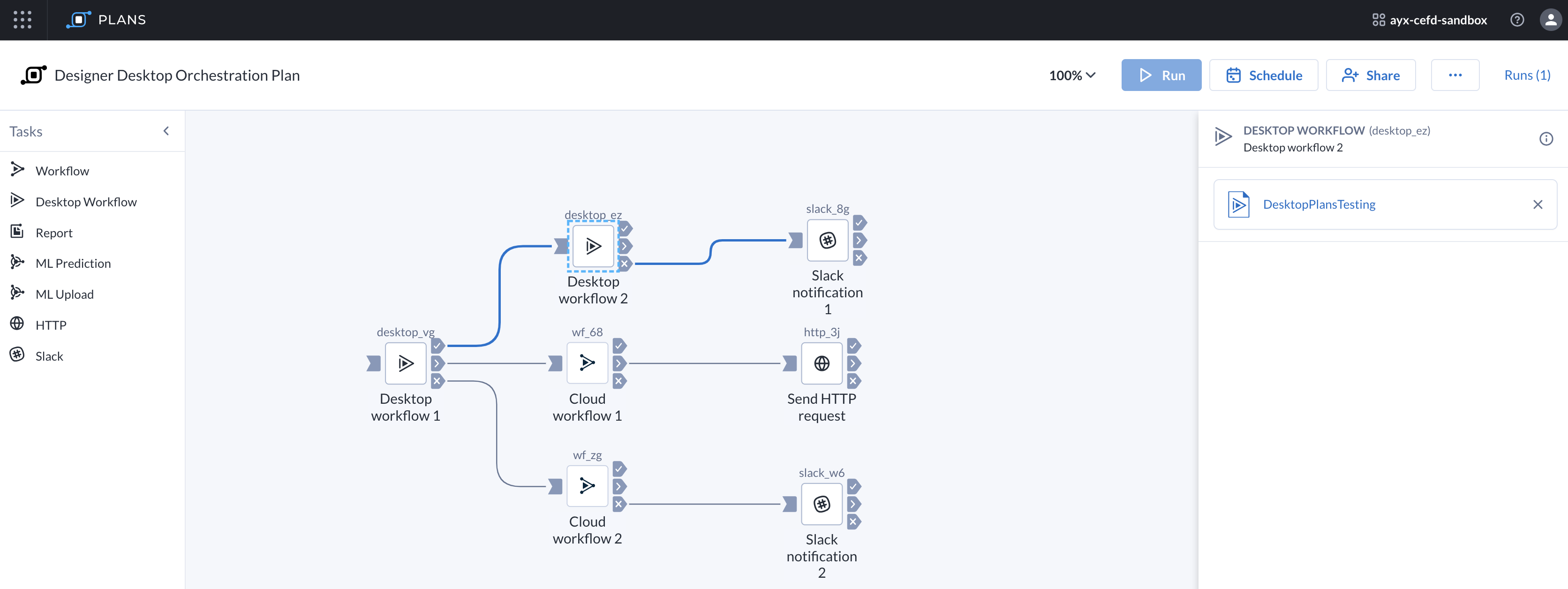Click the success anchor on slack_w6 node
This screenshot has width=1568, height=589.
pos(854,487)
